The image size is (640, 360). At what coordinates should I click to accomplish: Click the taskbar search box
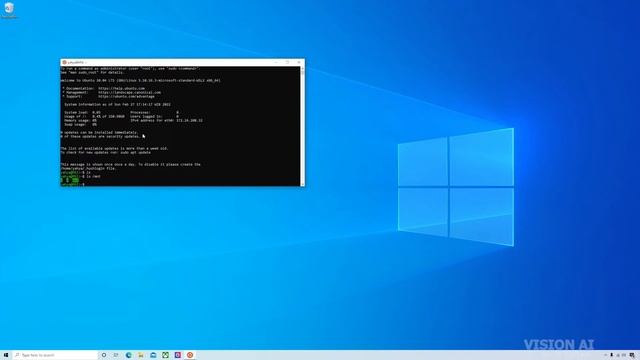55,355
